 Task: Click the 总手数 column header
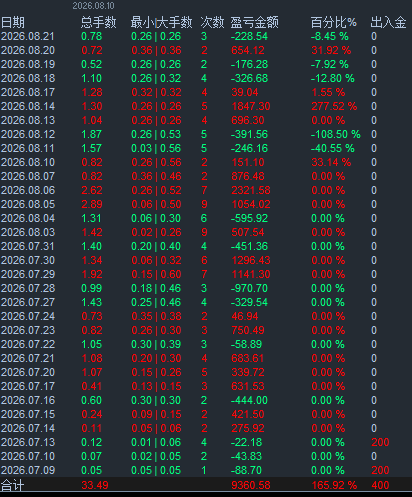[98, 22]
